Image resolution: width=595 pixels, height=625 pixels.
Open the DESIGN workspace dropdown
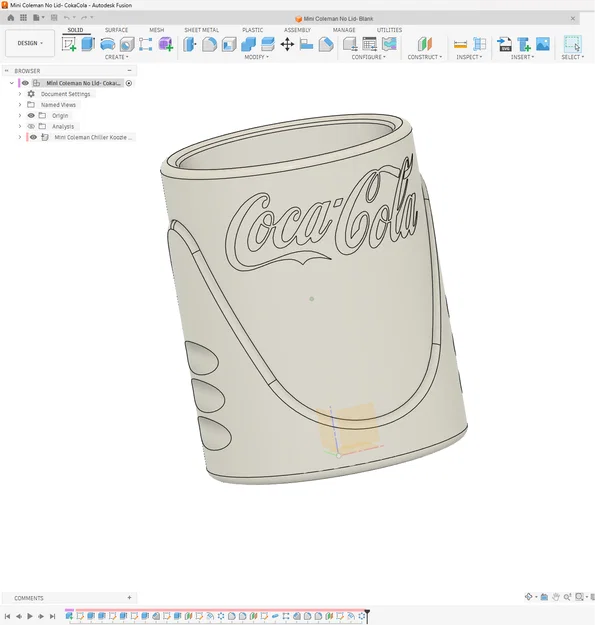click(30, 43)
